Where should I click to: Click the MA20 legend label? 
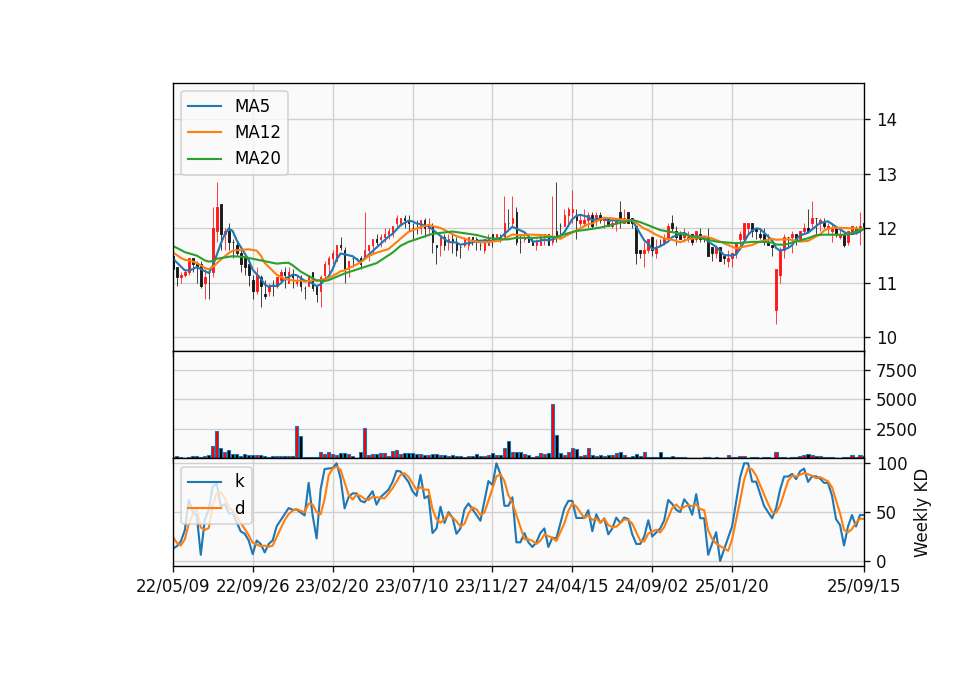[257, 158]
